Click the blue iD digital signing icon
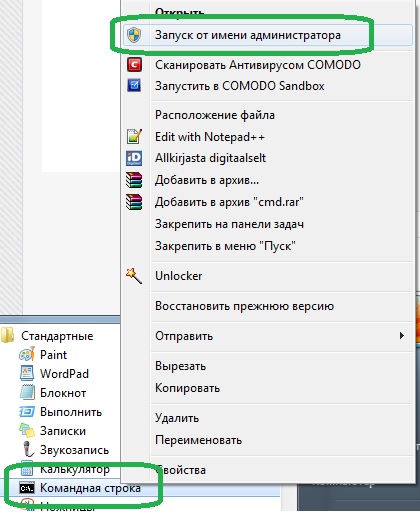 134,158
